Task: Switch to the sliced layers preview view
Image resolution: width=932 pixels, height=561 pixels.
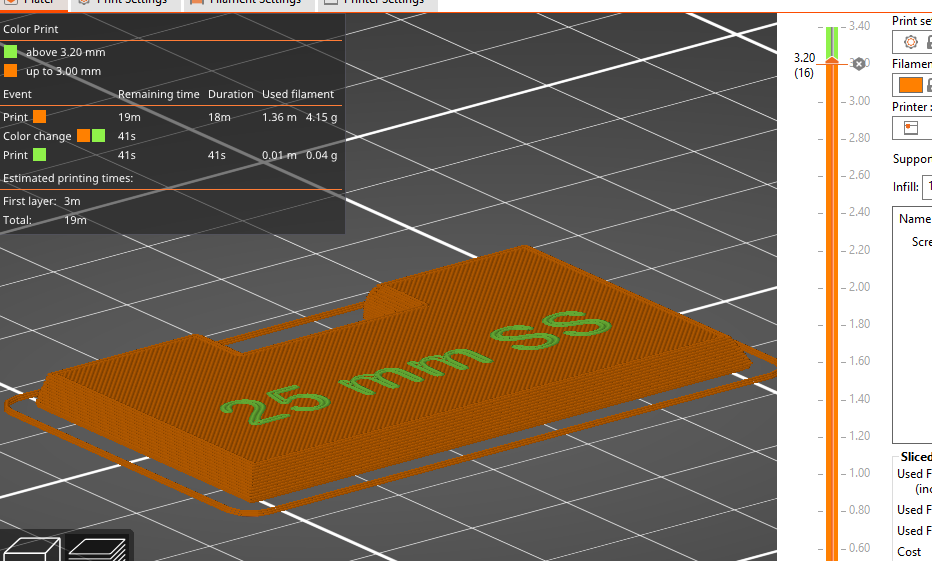Action: click(97, 549)
